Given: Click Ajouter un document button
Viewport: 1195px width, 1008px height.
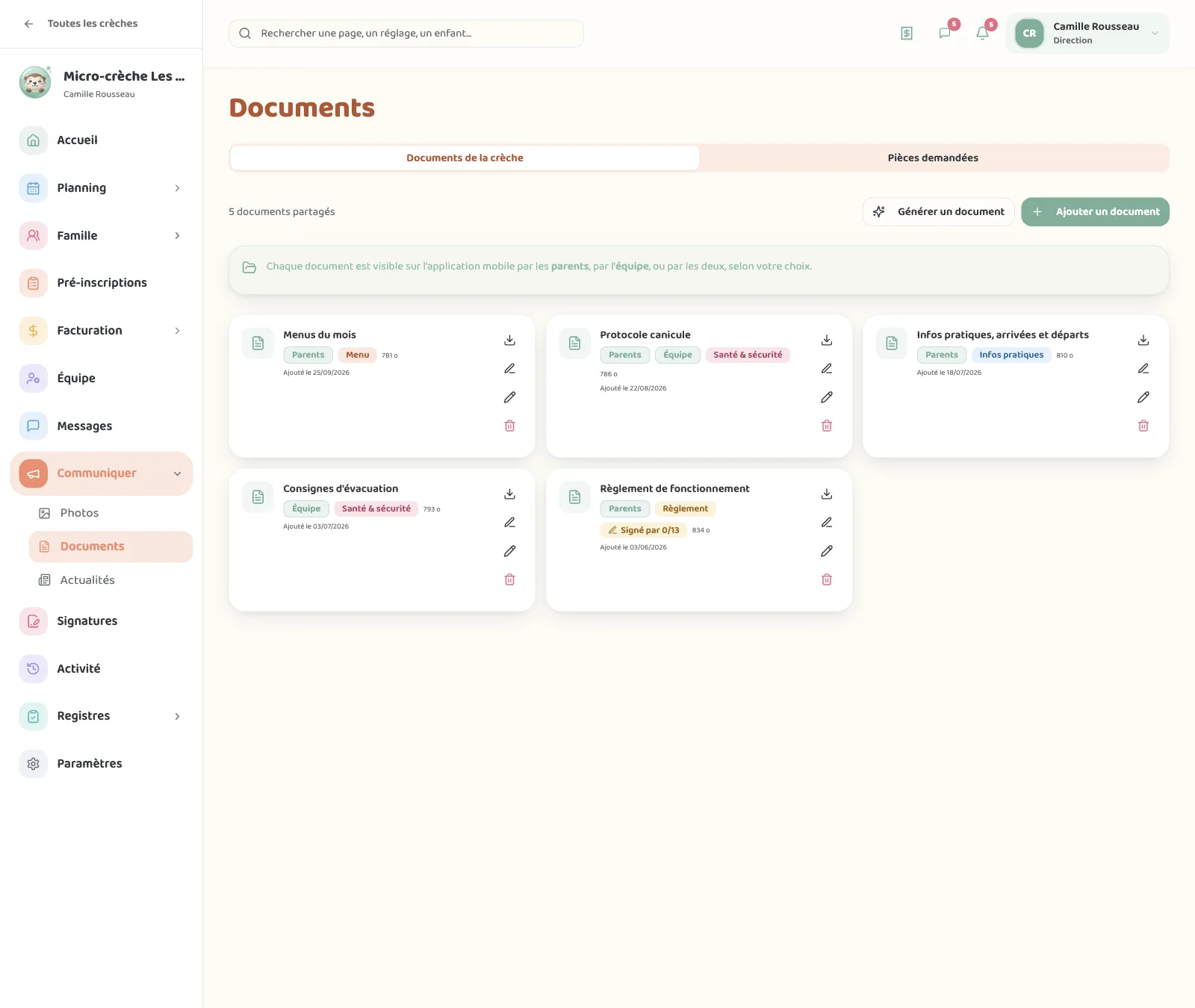Looking at the screenshot, I should tap(1095, 212).
